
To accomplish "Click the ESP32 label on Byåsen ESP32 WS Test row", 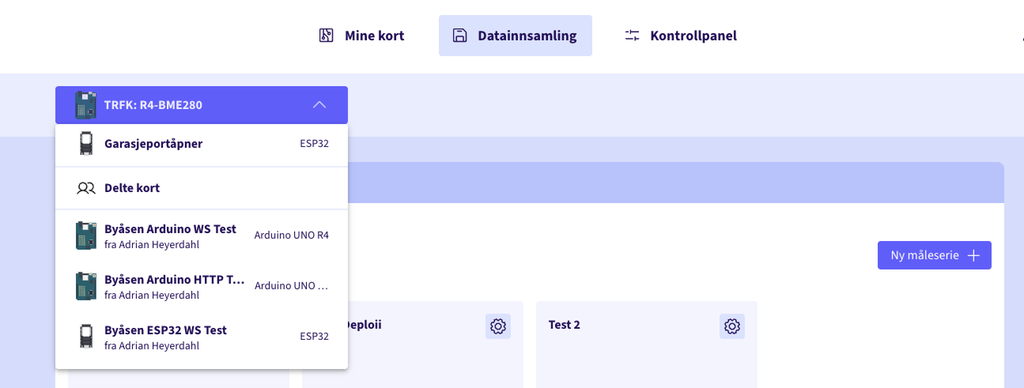I will click(x=314, y=336).
